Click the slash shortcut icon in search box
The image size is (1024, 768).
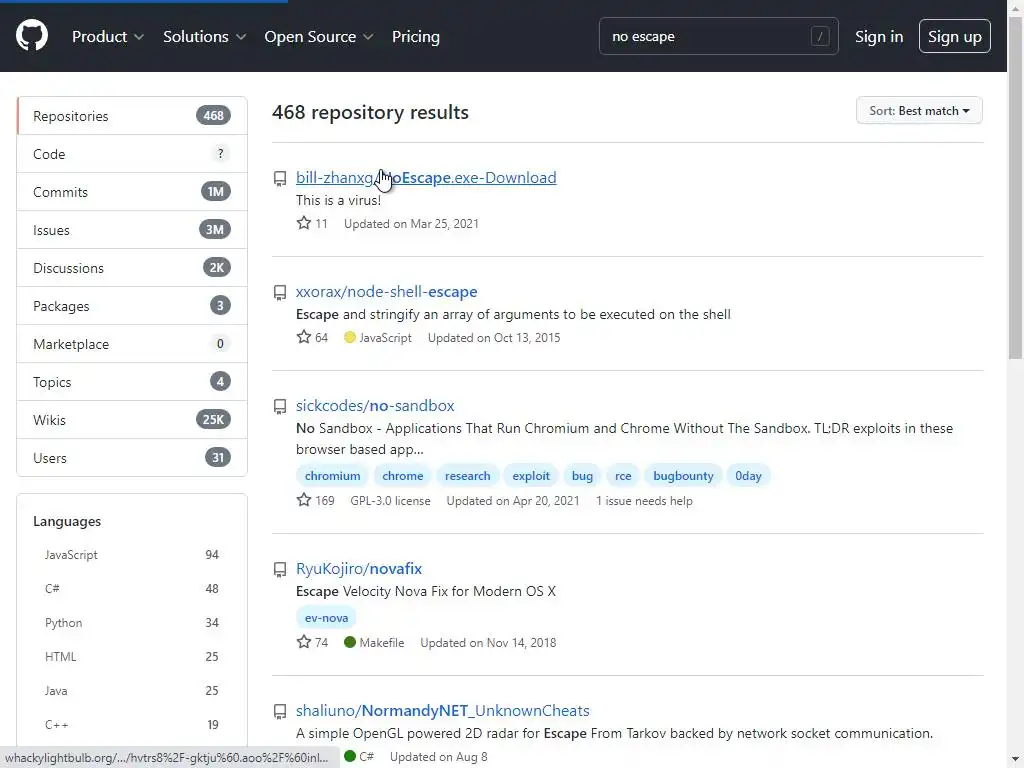(820, 37)
